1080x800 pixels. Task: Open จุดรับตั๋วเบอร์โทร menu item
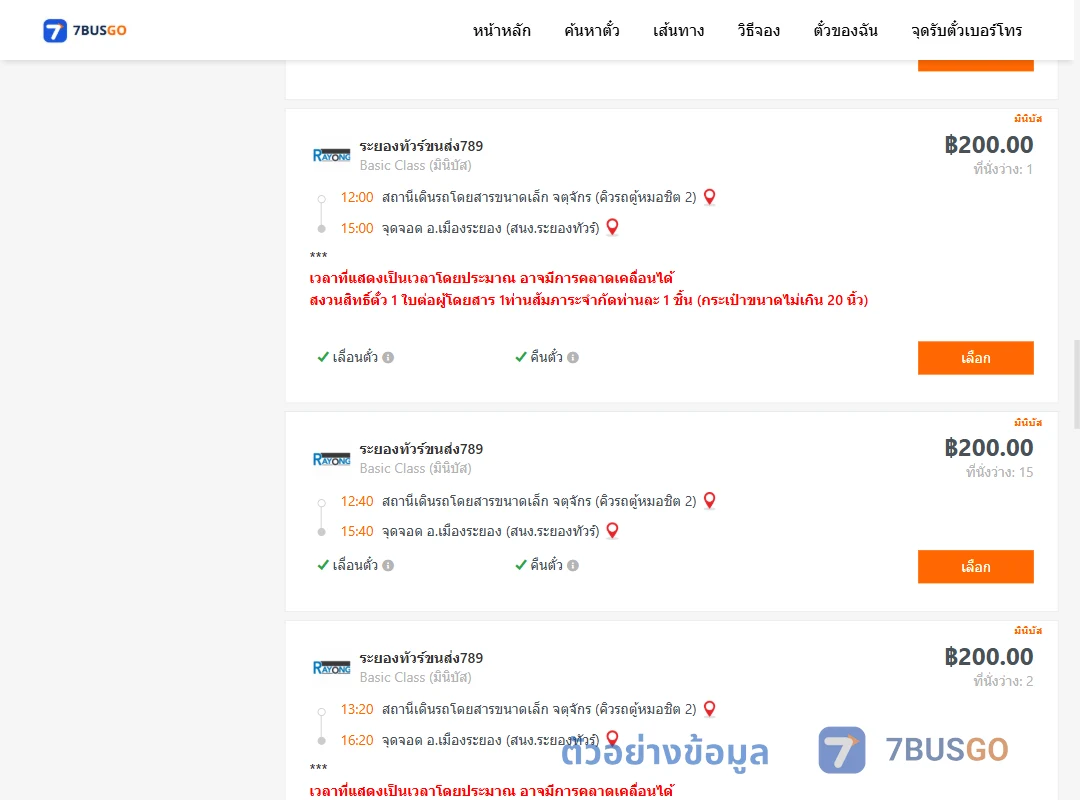pos(966,30)
